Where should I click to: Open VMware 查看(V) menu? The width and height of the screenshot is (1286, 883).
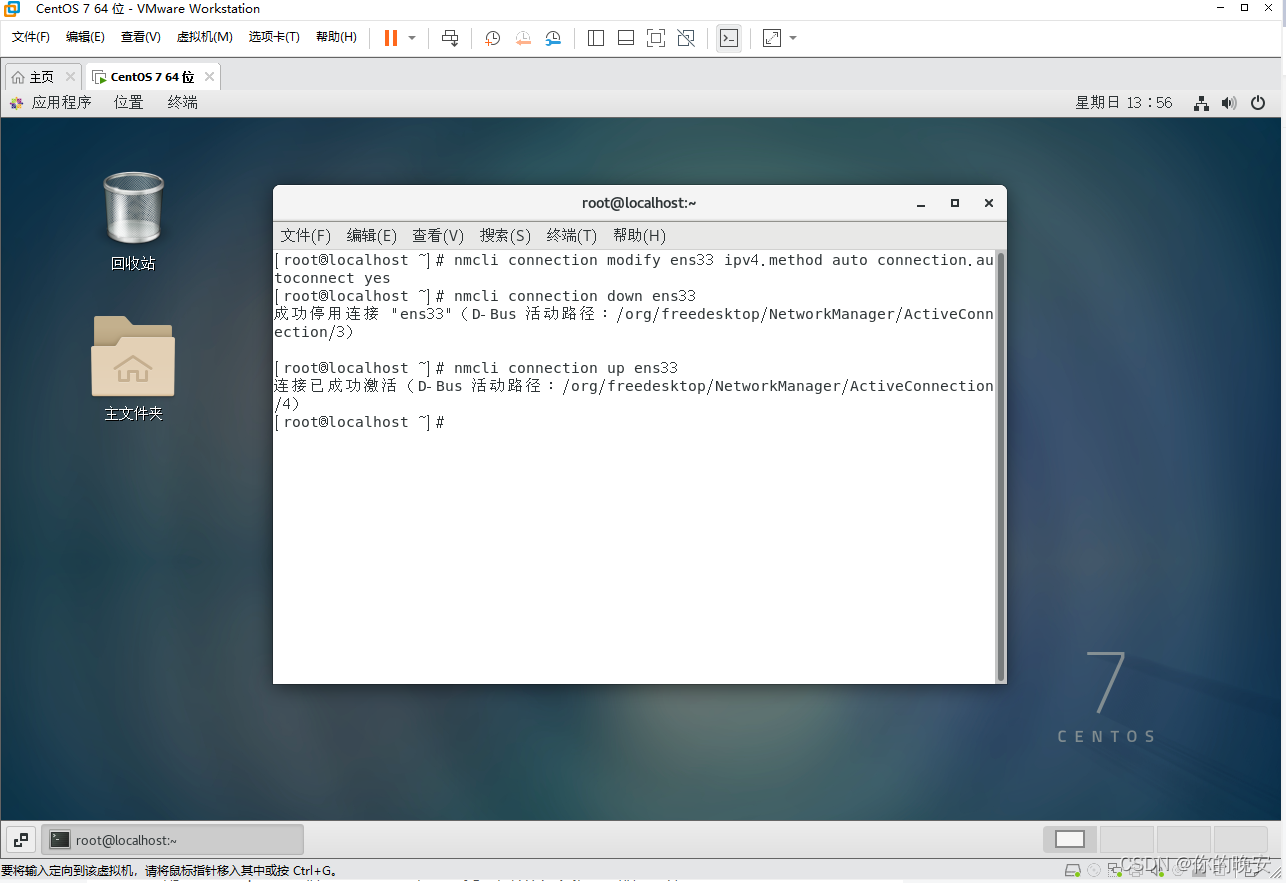[141, 37]
